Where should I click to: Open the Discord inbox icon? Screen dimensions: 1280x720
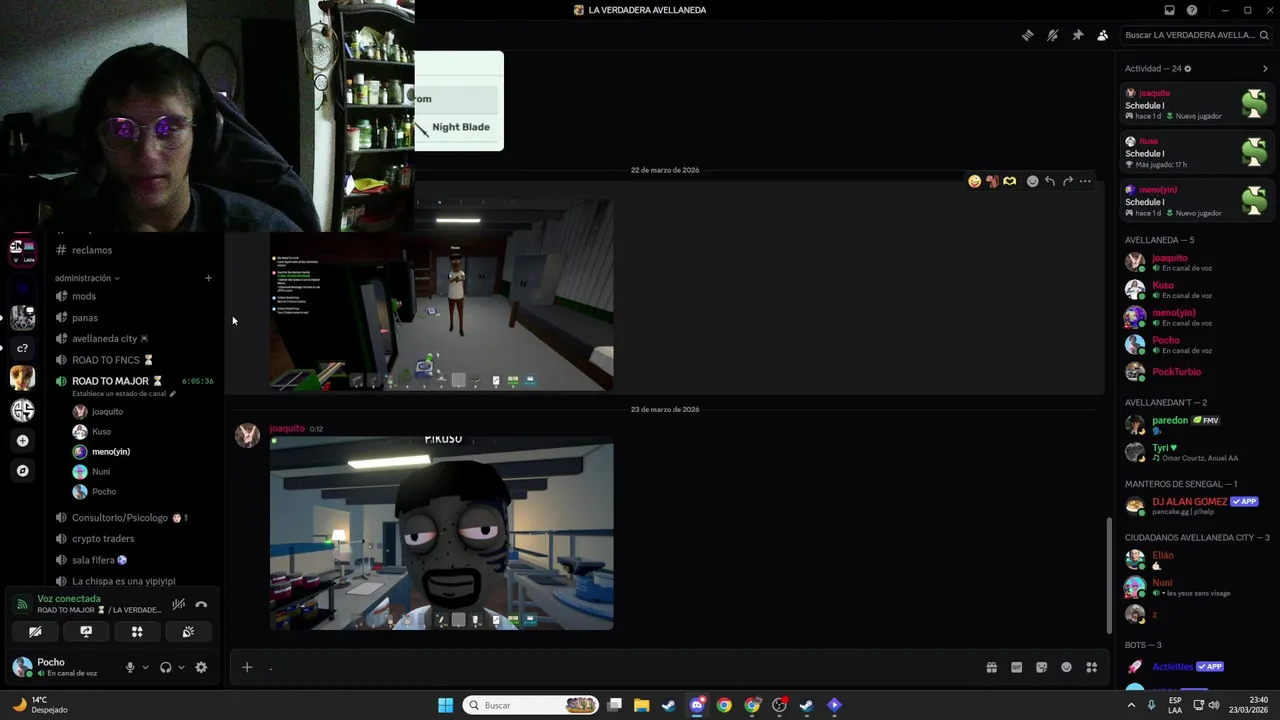[x=1169, y=10]
